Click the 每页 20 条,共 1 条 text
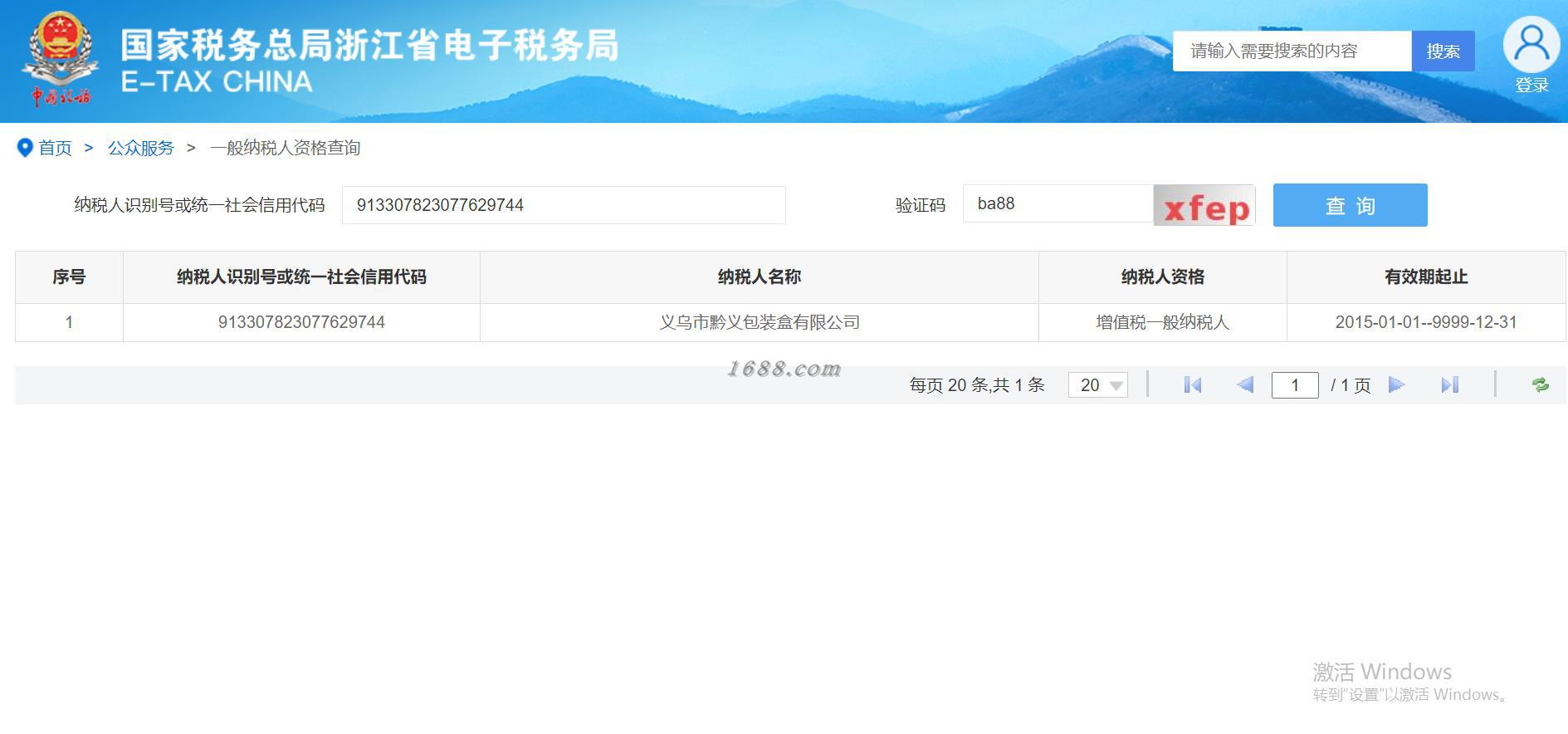The height and width of the screenshot is (734, 1568). pos(976,385)
